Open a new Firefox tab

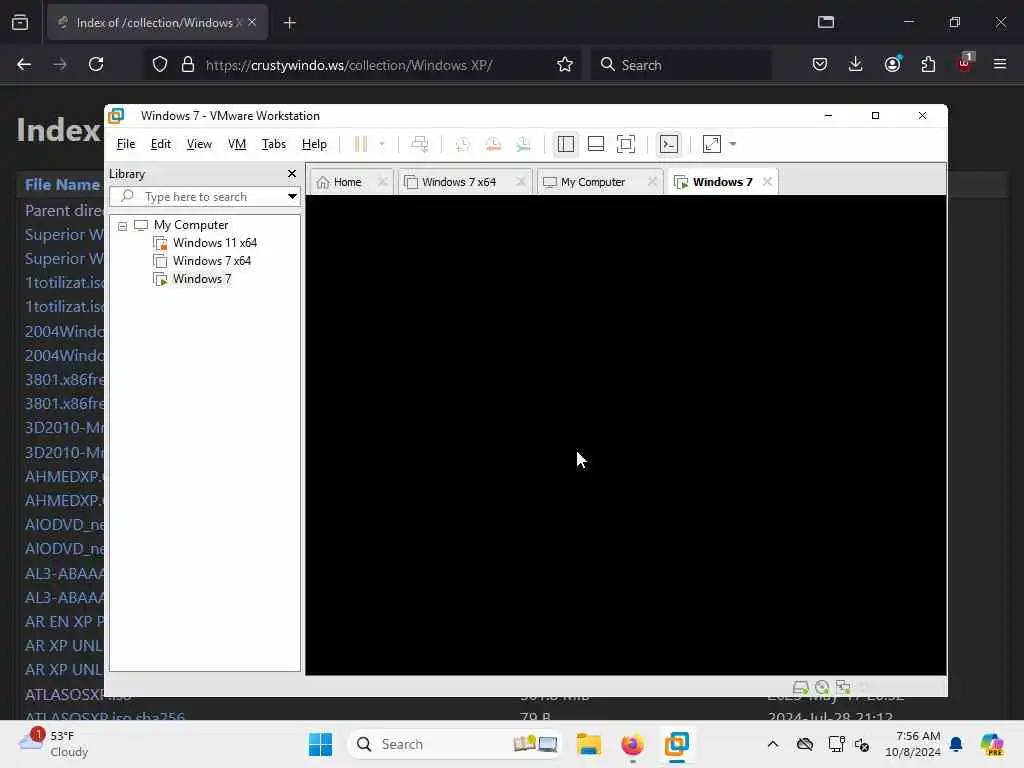[x=289, y=23]
